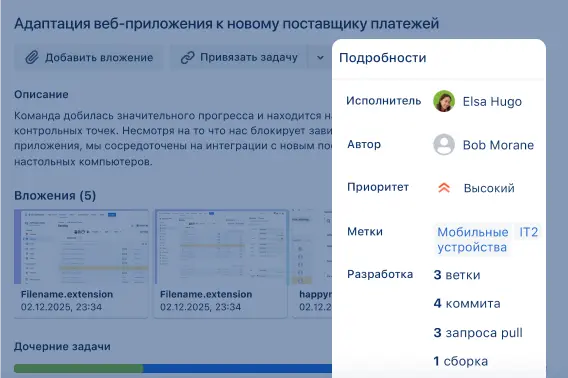568x378 pixels.
Task: Open the IT2 label tag
Action: 529,232
